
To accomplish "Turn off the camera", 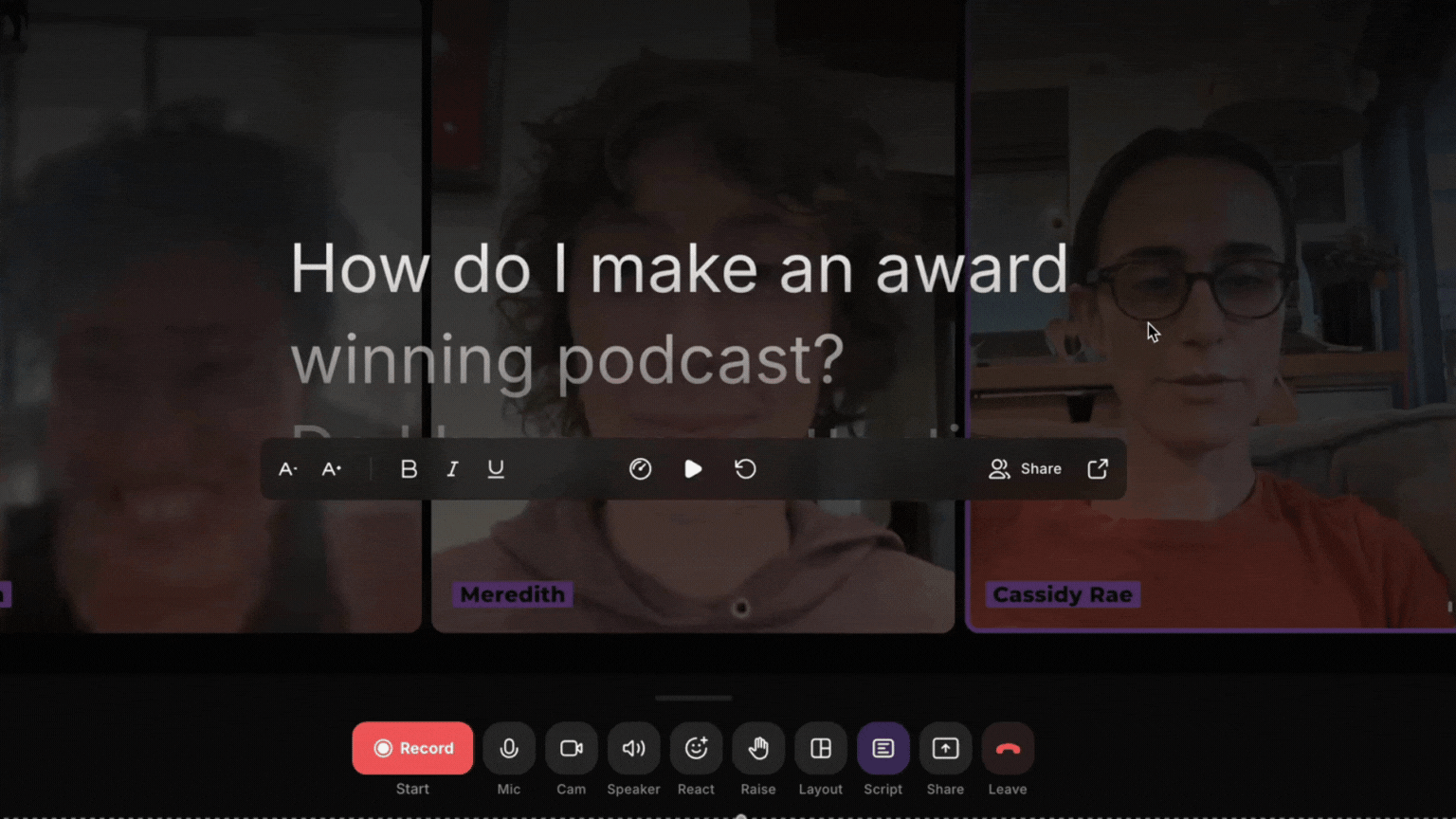I will [x=571, y=748].
